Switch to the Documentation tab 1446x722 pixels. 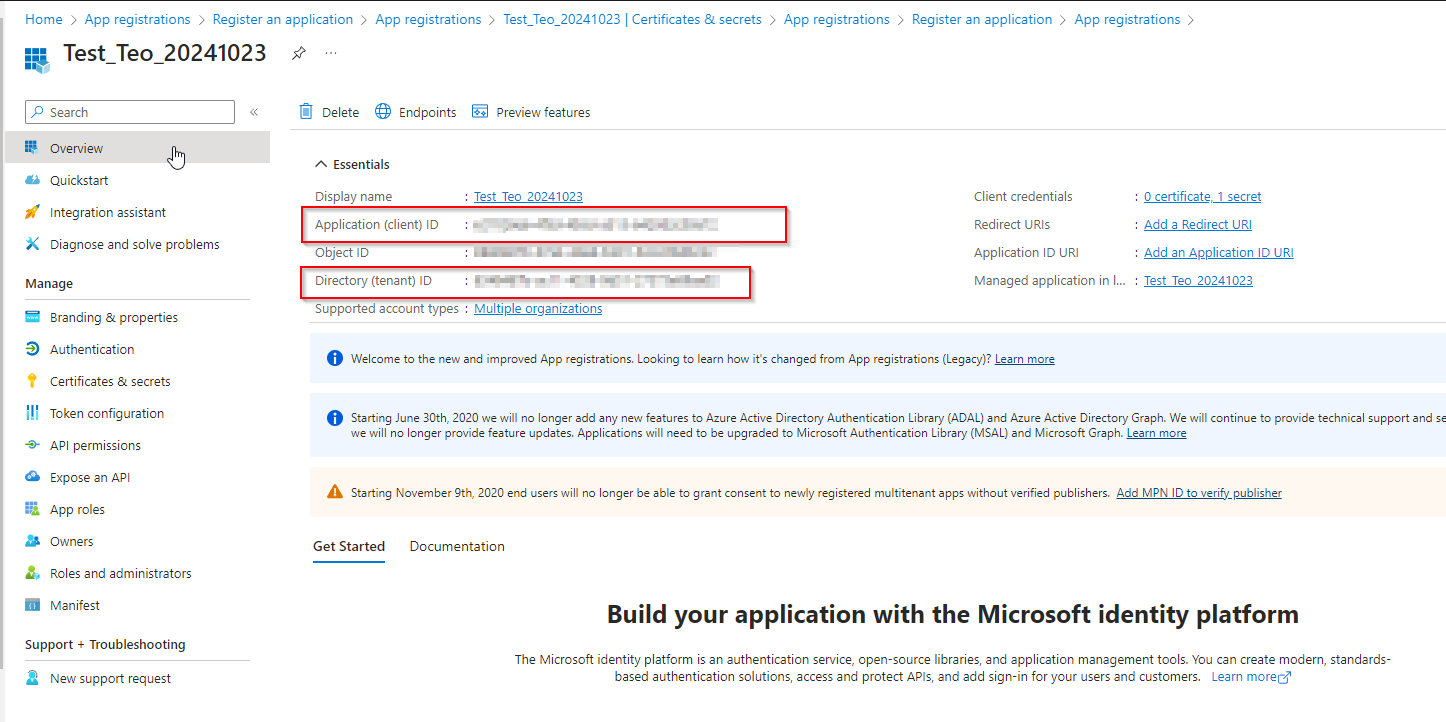click(x=457, y=546)
